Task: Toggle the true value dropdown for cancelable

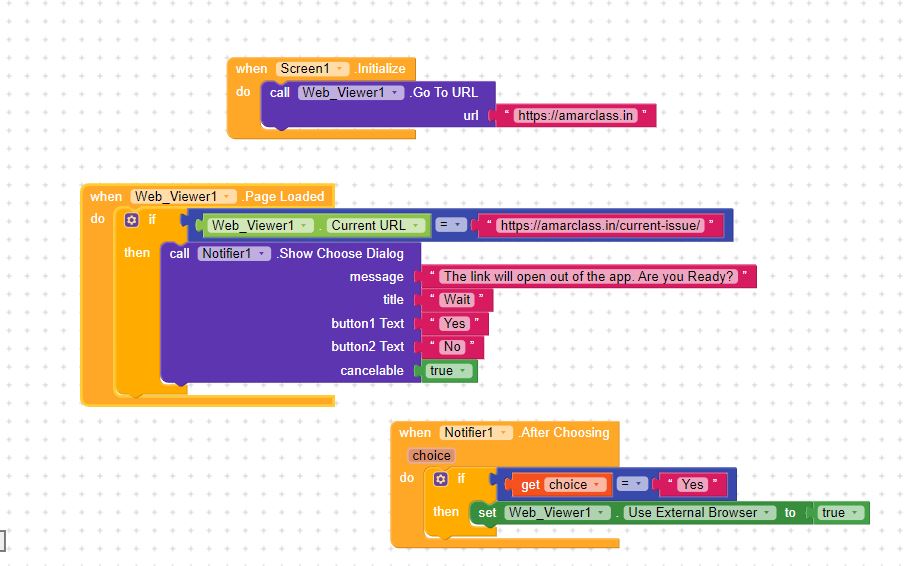Action: point(448,371)
